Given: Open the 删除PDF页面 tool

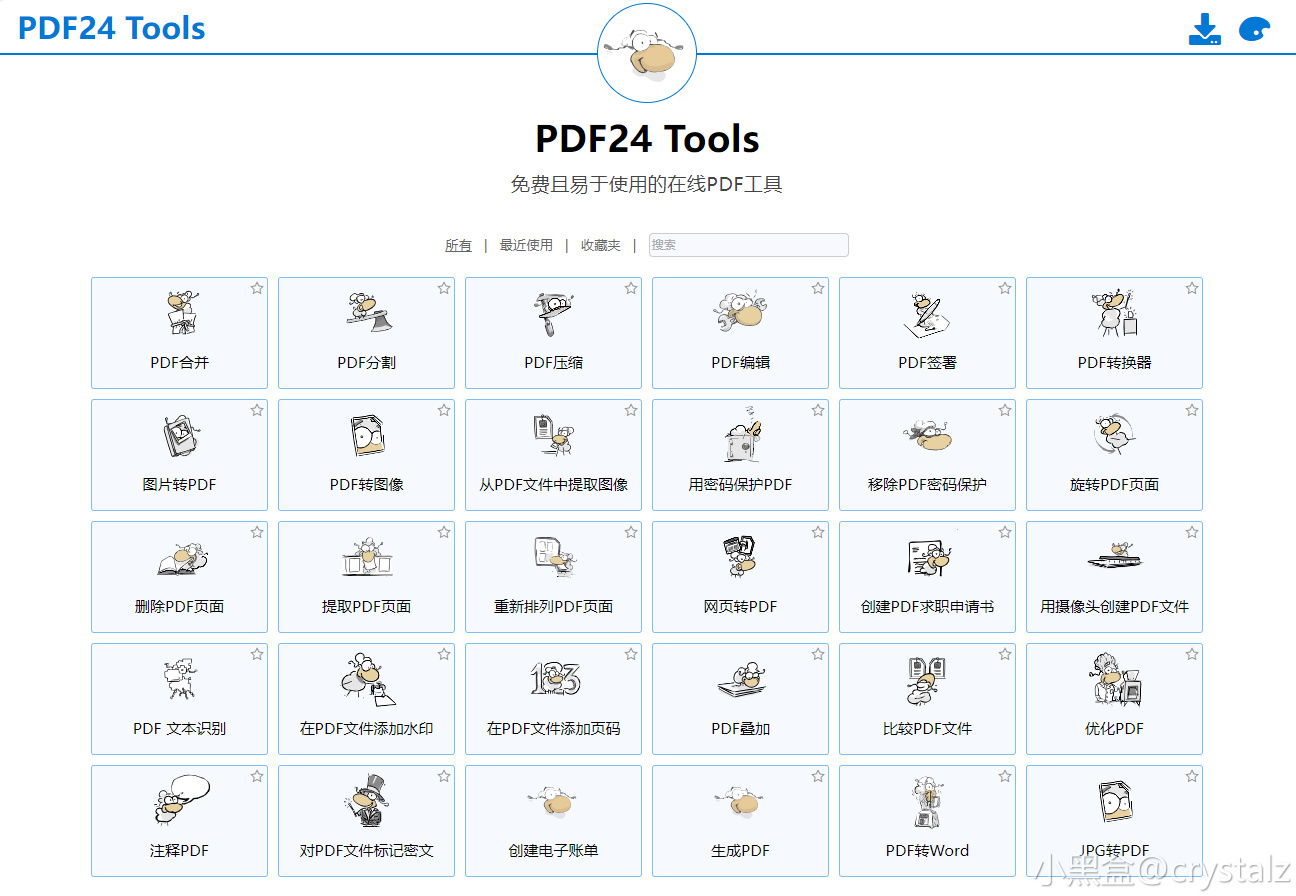Looking at the screenshot, I should tap(179, 577).
